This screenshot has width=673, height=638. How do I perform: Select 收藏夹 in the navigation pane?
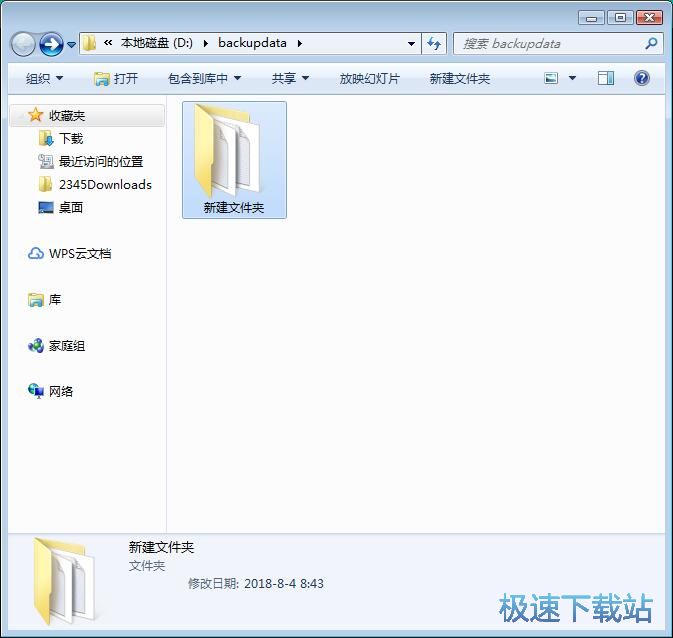click(x=87, y=115)
